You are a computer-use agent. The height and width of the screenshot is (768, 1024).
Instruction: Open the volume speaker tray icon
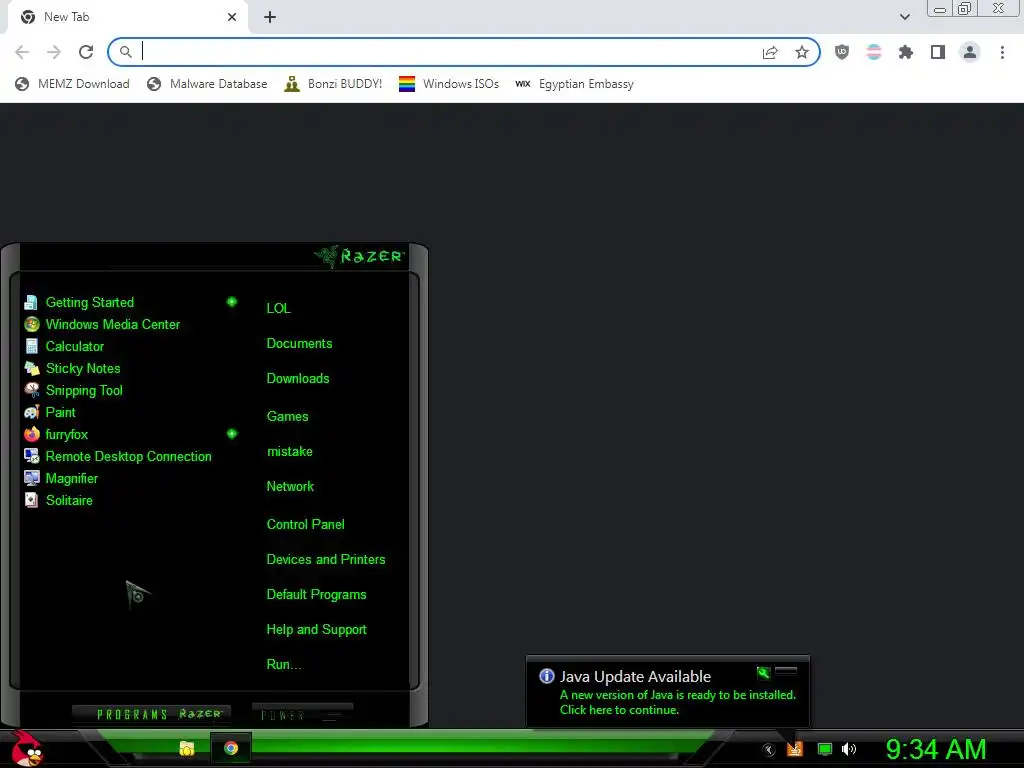[849, 749]
